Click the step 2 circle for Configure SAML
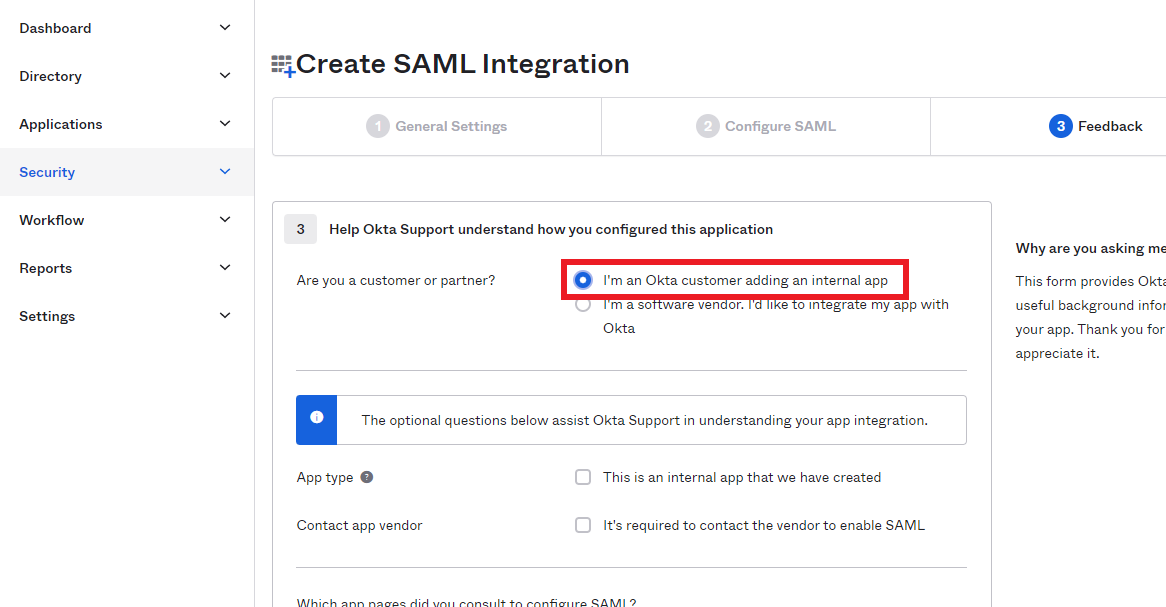The height and width of the screenshot is (607, 1166). coord(706,126)
